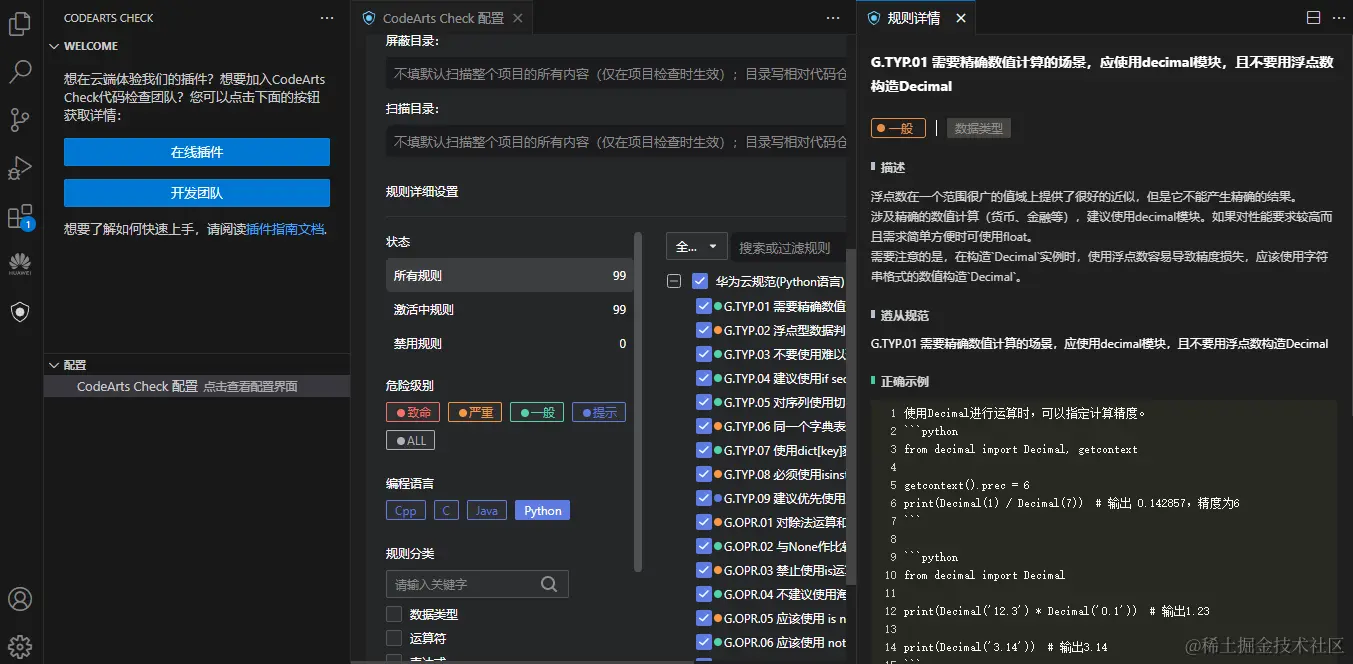Click the left filter panel scrollbar
Image resolution: width=1353 pixels, height=664 pixels.
tap(638, 400)
